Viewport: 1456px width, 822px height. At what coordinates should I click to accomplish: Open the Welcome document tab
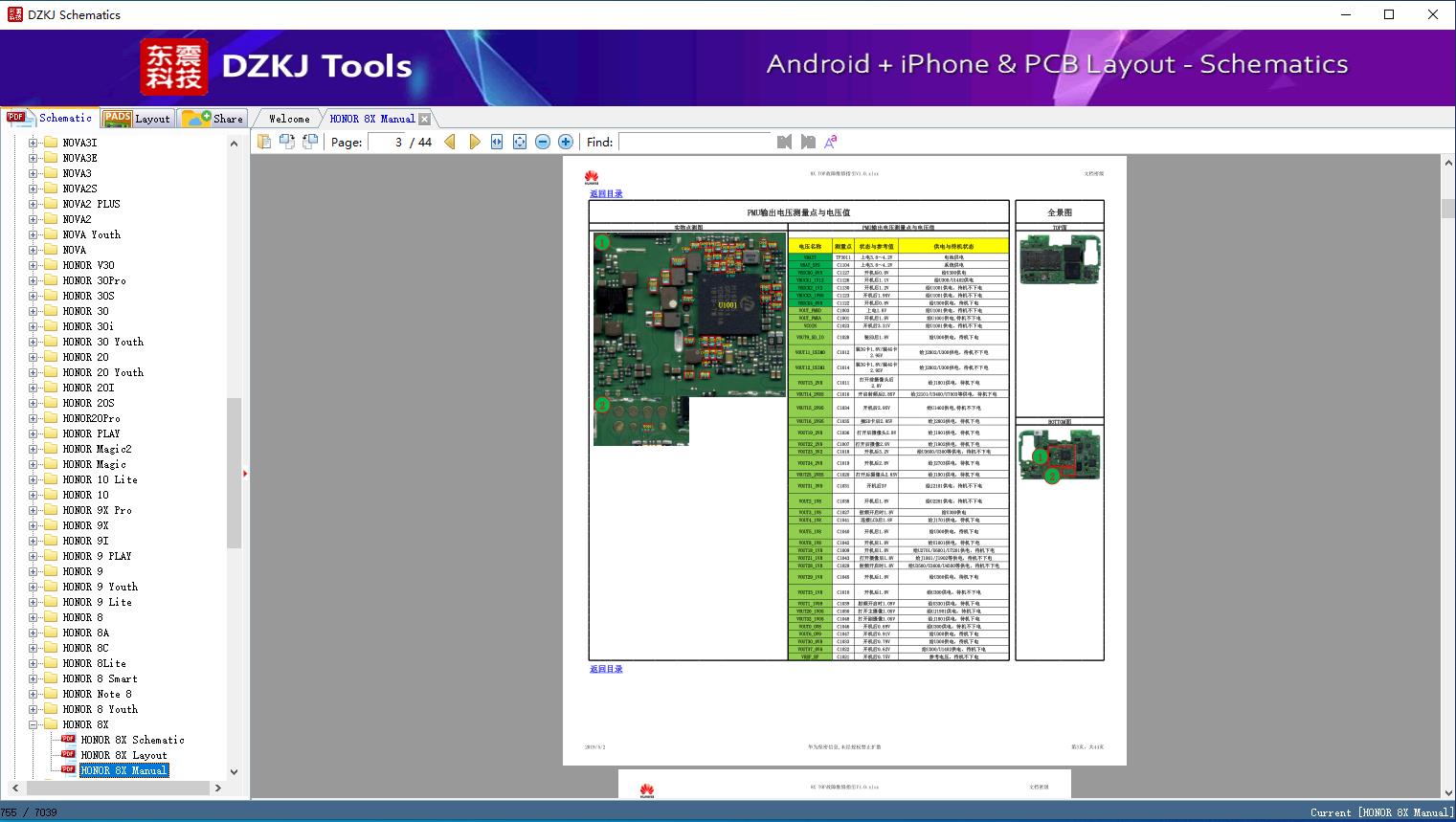[x=288, y=119]
